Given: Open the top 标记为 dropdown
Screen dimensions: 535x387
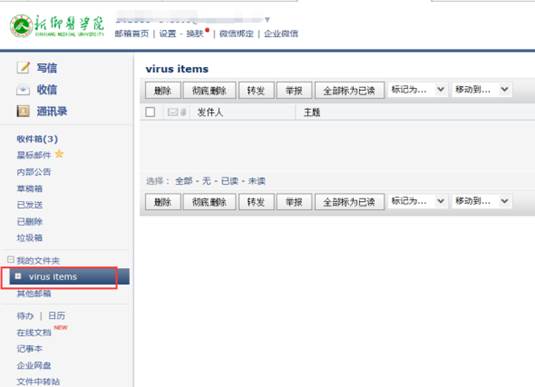Looking at the screenshot, I should click(x=418, y=90).
